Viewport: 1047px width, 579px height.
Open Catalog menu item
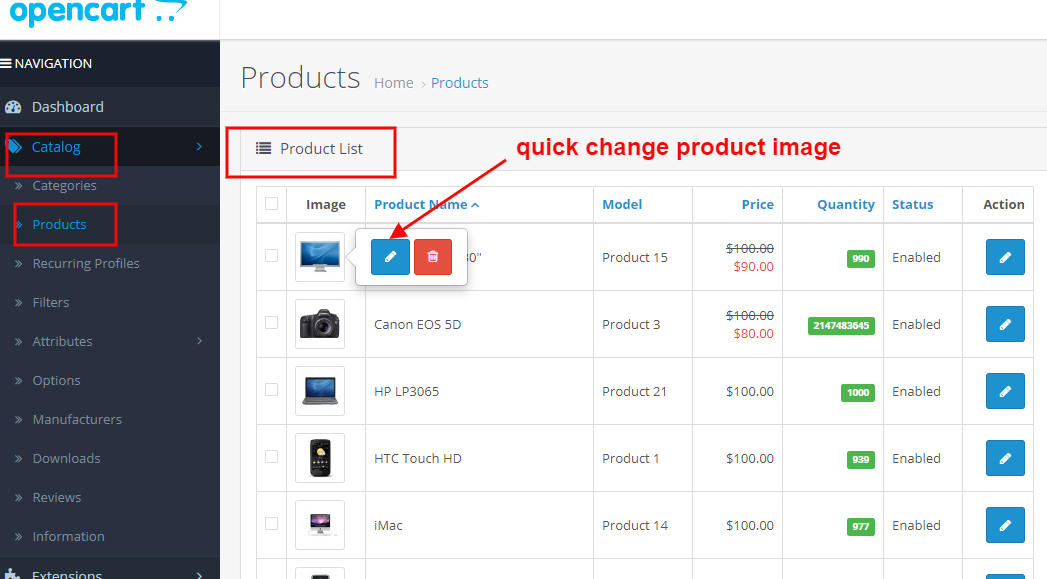[x=56, y=147]
